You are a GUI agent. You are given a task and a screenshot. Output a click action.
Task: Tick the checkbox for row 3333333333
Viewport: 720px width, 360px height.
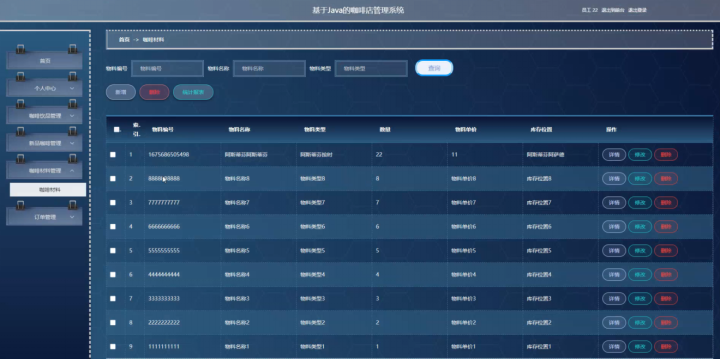click(x=113, y=298)
